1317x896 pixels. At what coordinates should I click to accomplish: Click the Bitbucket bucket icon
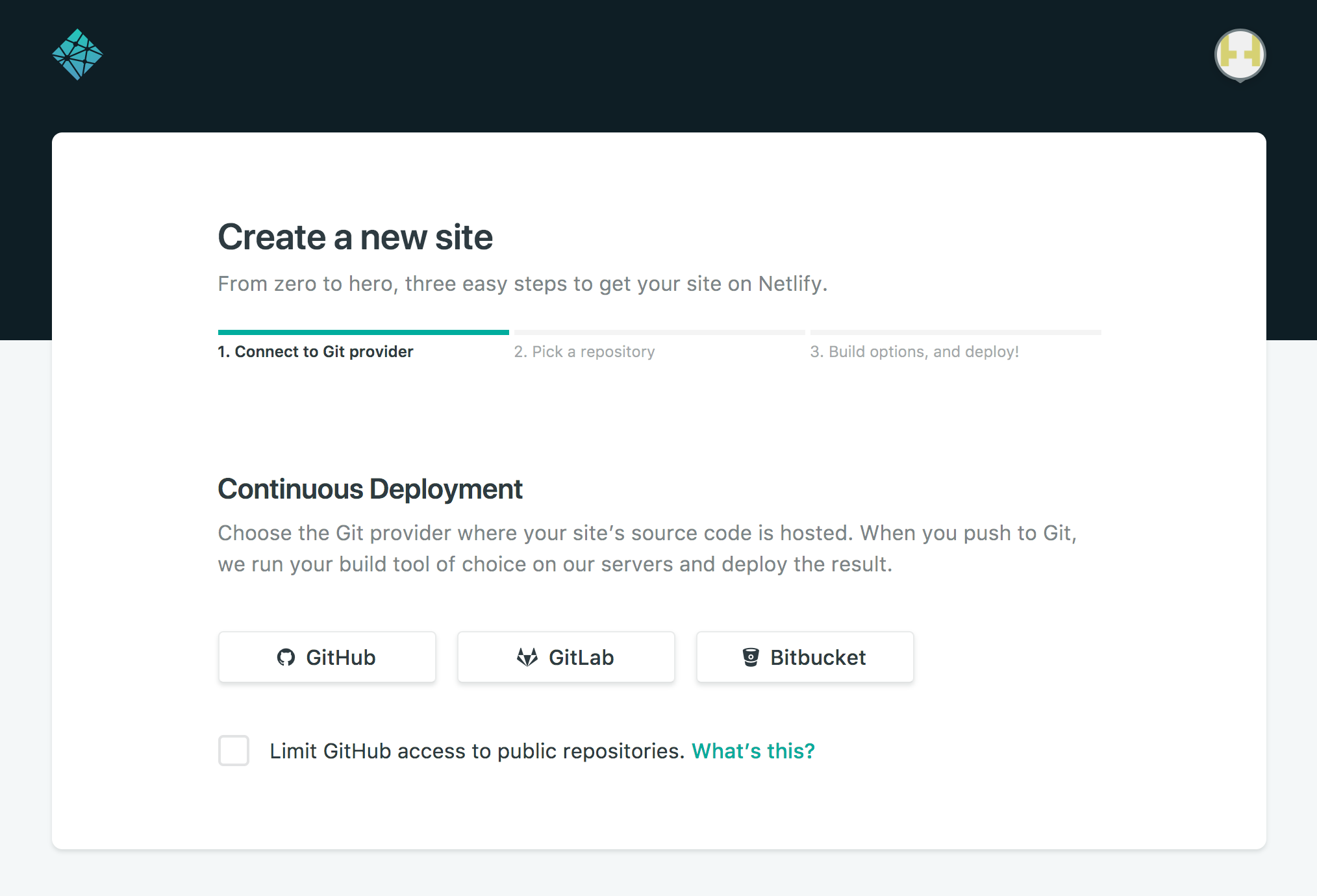pyautogui.click(x=751, y=657)
